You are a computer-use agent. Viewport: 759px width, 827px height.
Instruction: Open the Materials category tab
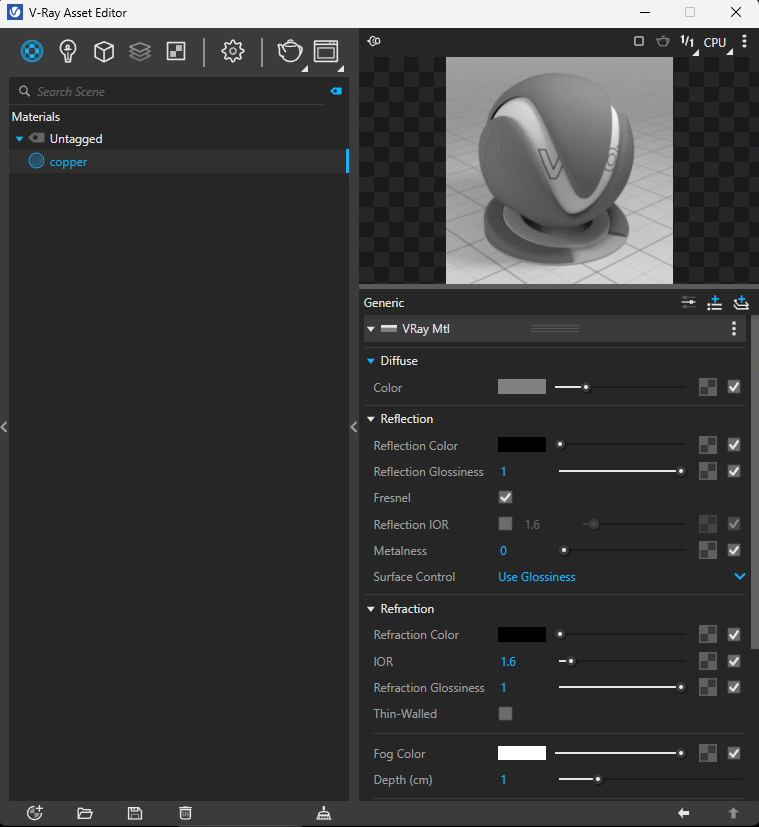click(x=32, y=51)
